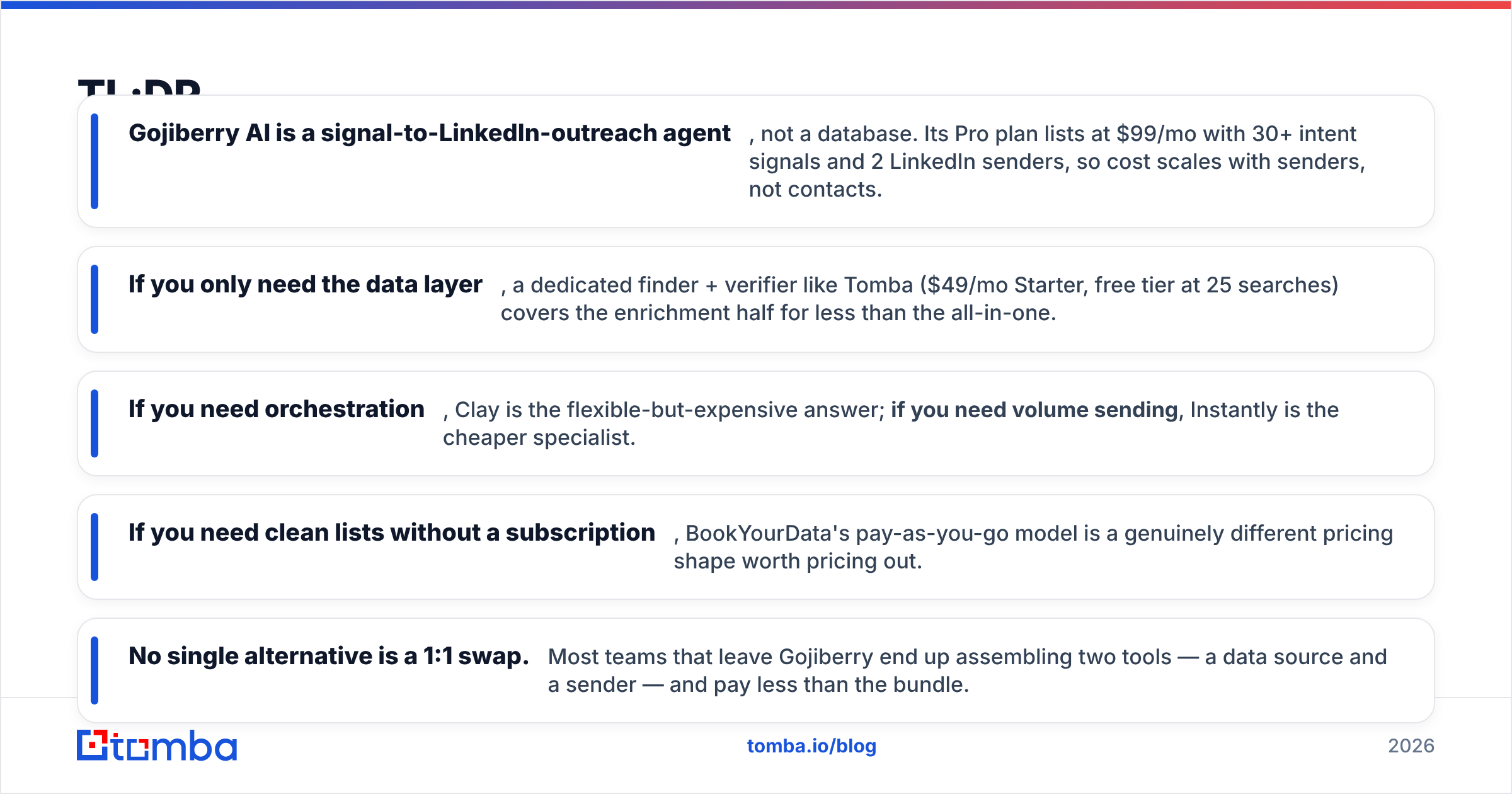Open the tomba.io/blog link
This screenshot has height=794, width=1512.
pos(811,746)
